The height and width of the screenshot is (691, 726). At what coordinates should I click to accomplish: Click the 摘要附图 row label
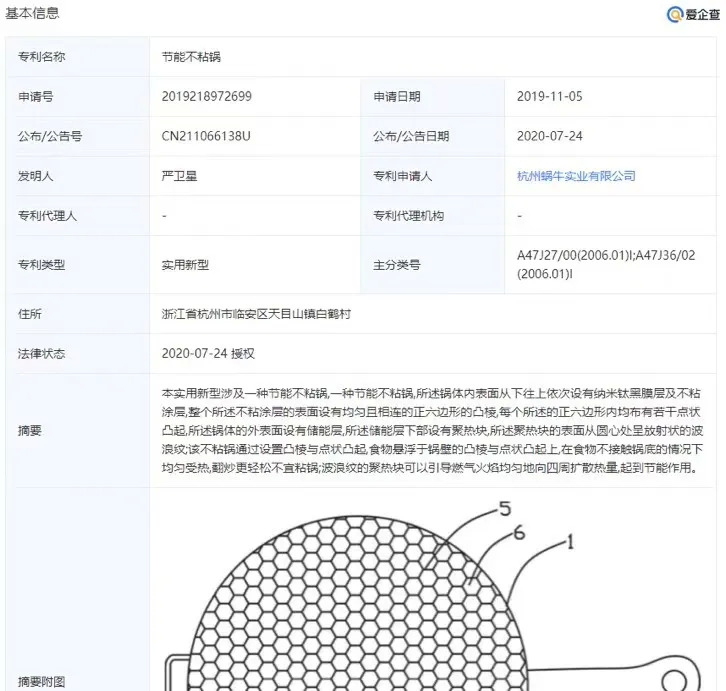[41, 682]
